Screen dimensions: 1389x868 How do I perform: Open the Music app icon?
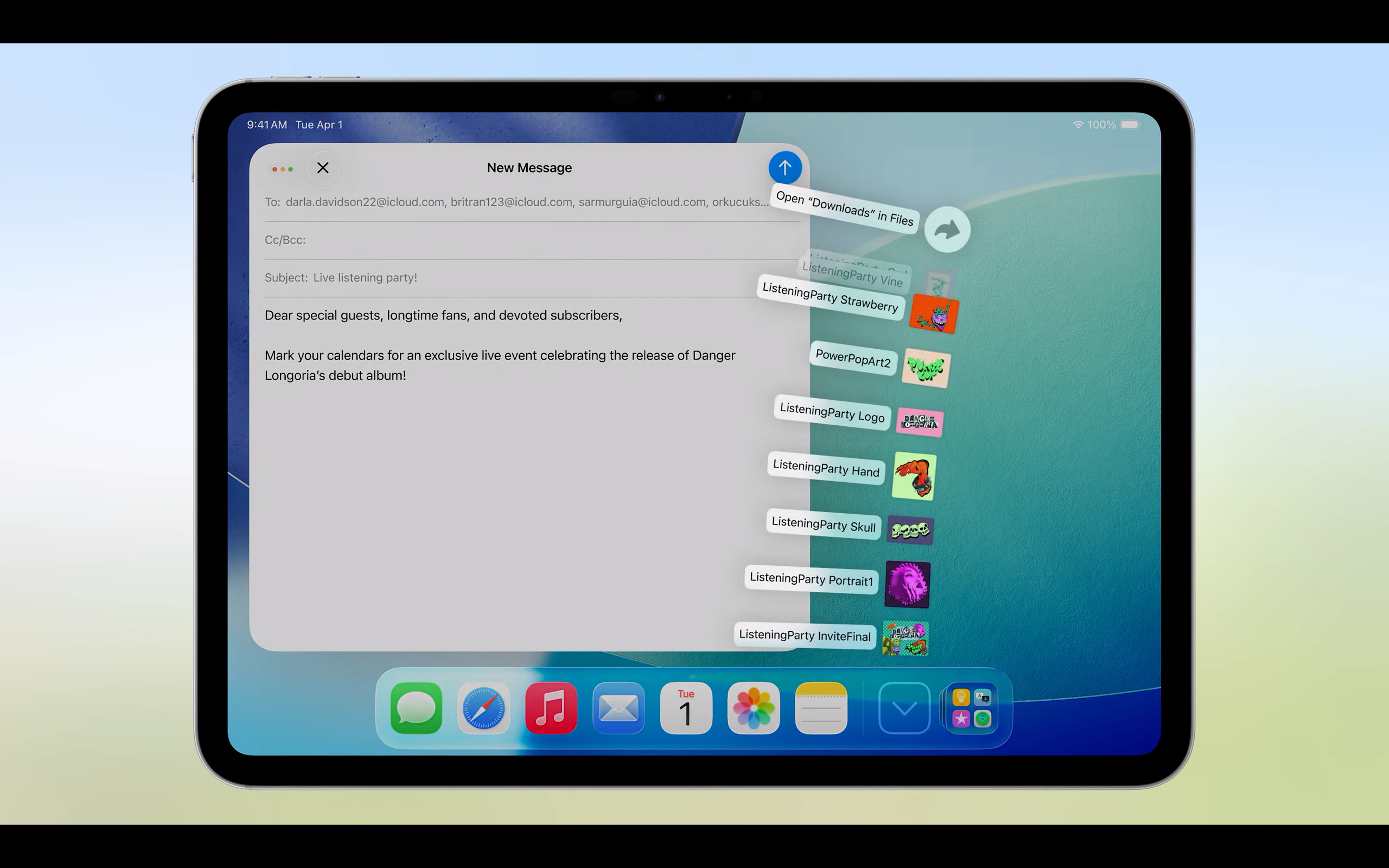(x=551, y=708)
